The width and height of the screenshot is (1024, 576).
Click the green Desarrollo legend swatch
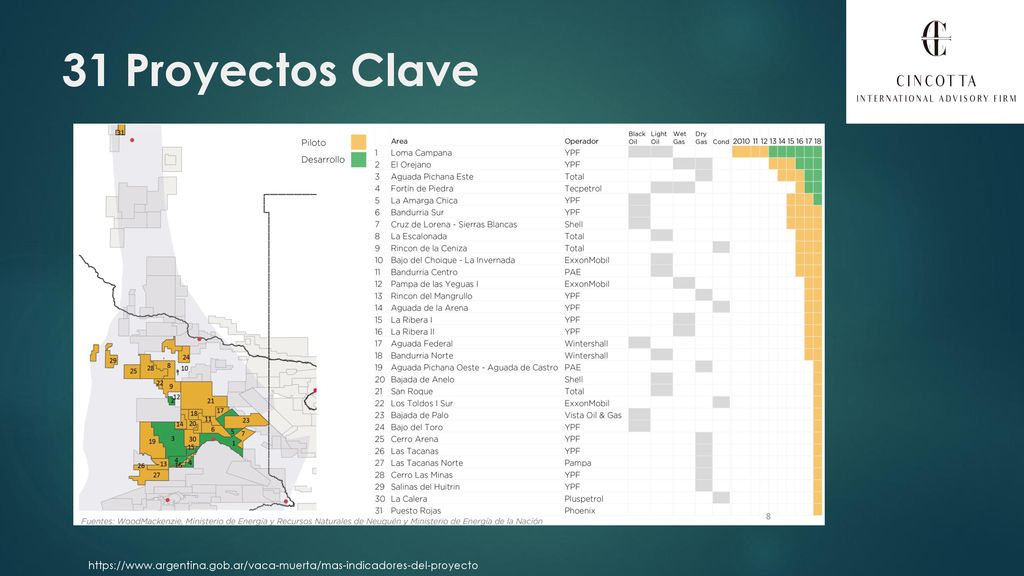tap(359, 159)
